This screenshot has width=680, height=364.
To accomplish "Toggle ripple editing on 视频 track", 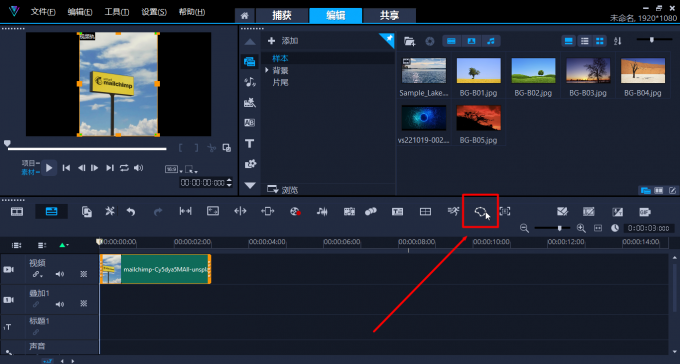I will 37,274.
